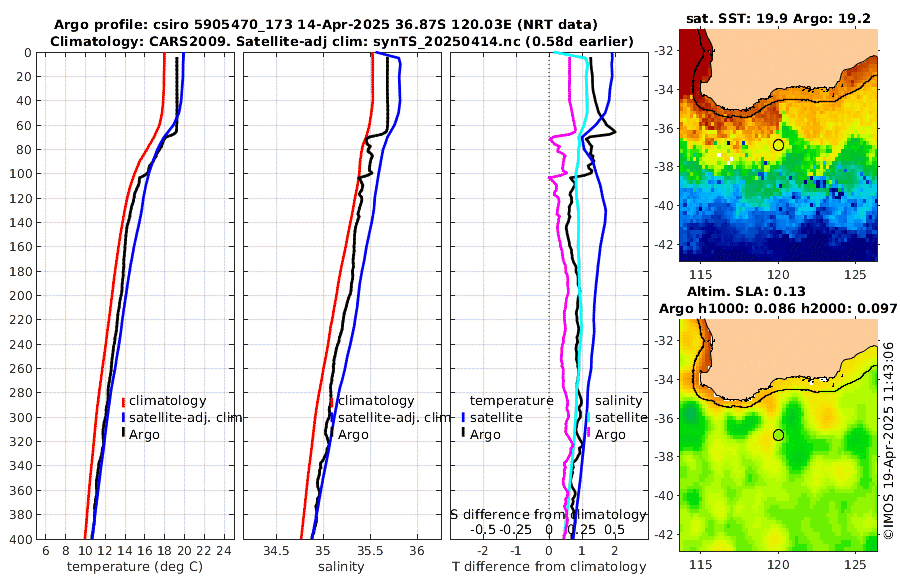The height and width of the screenshot is (580, 900).
Task: Click longitude tick 125 on SST map
Action: (856, 274)
